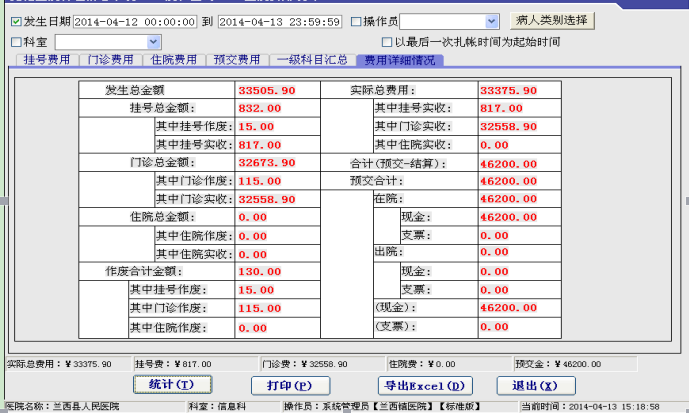Export data using 导出Excel(D)
689x413 pixels.
424,385
